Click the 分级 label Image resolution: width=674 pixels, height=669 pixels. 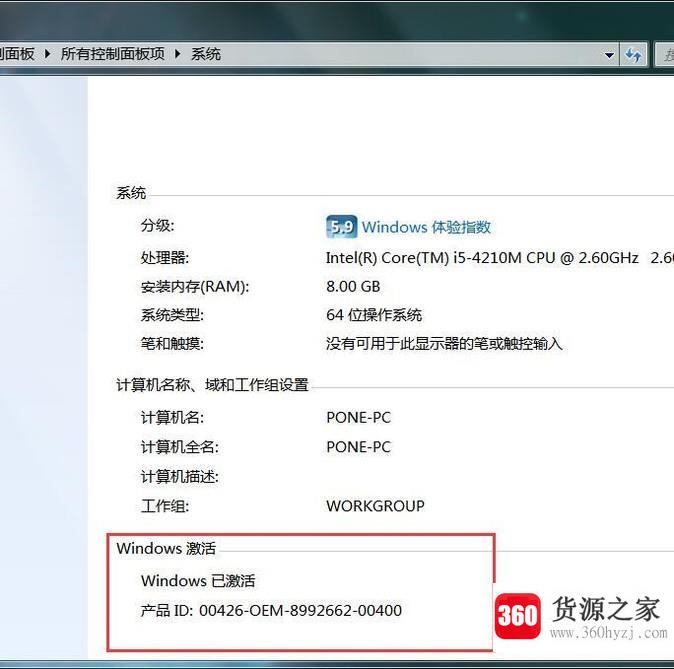click(x=157, y=225)
